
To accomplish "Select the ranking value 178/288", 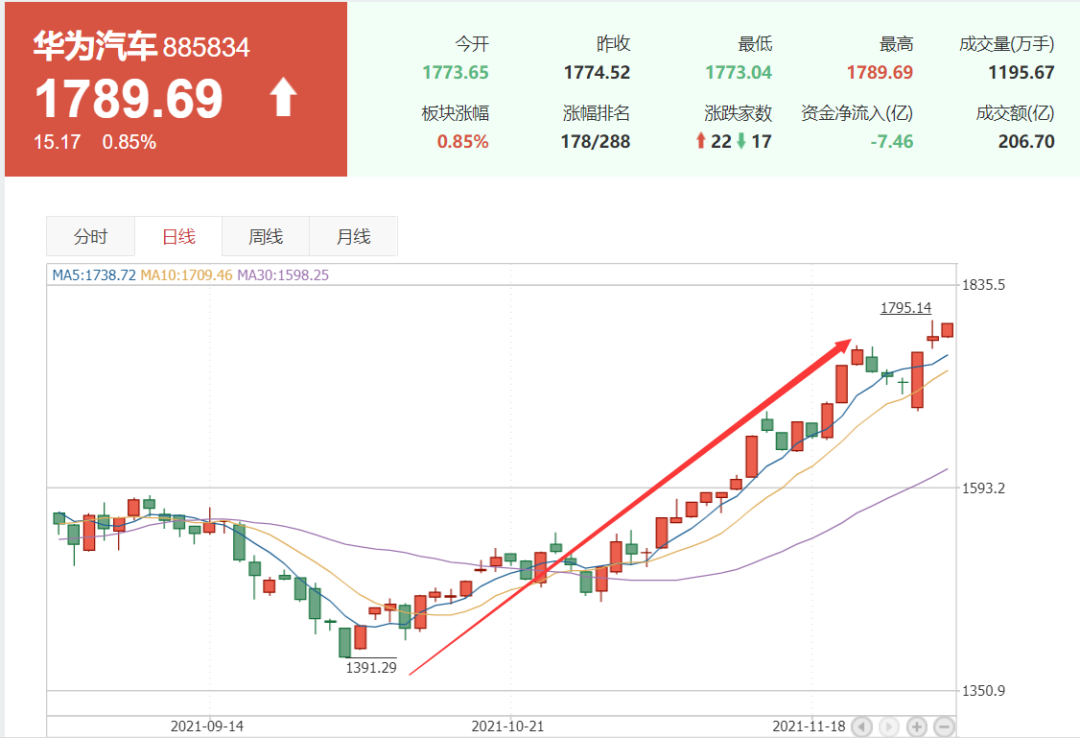I will pos(595,142).
